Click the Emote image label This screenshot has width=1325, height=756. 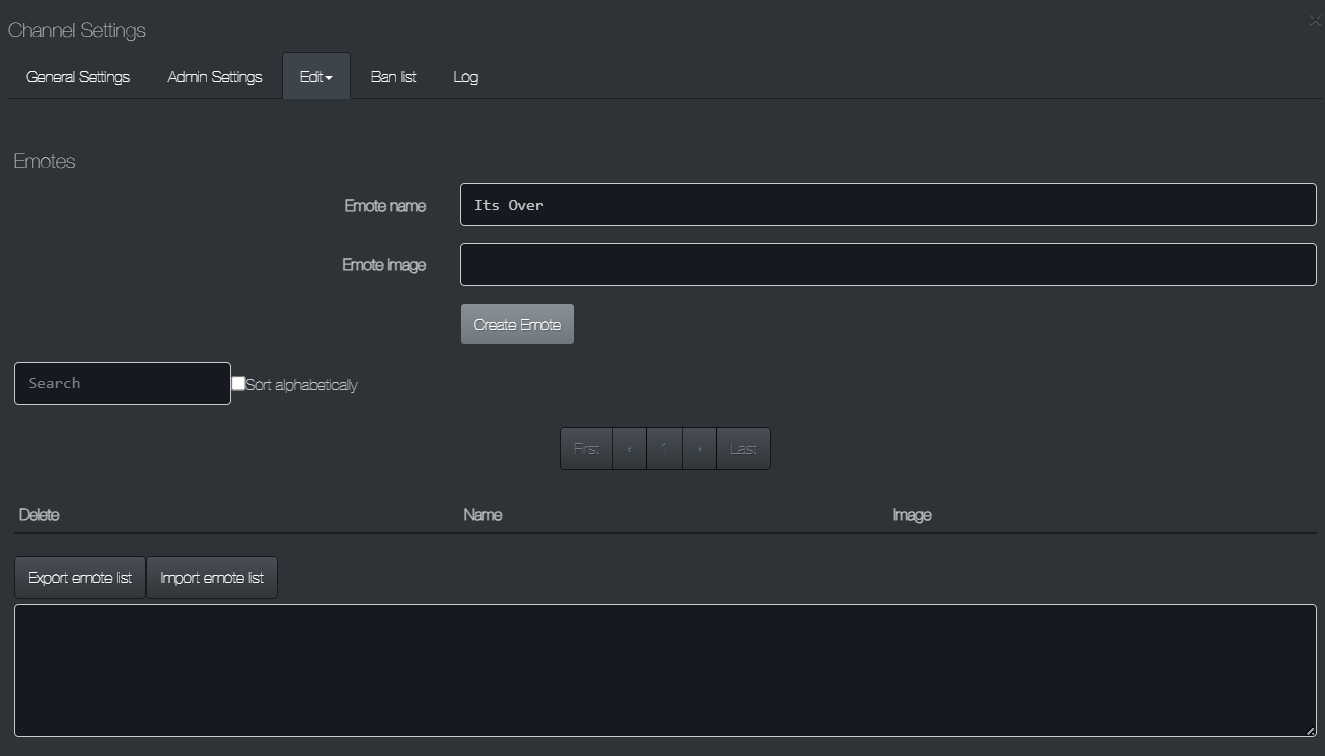coord(384,265)
